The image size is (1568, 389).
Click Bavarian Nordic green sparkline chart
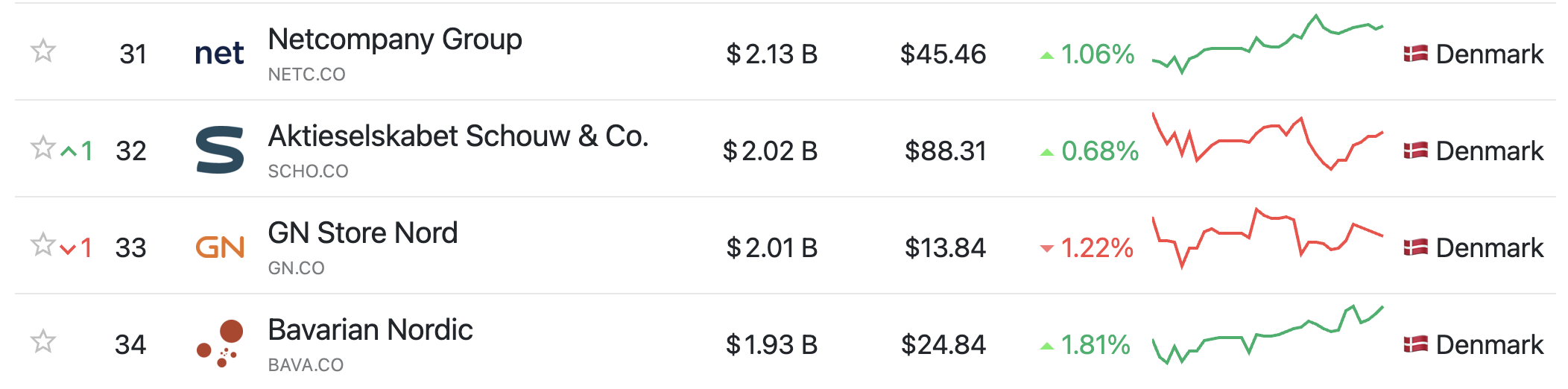coord(1268,335)
